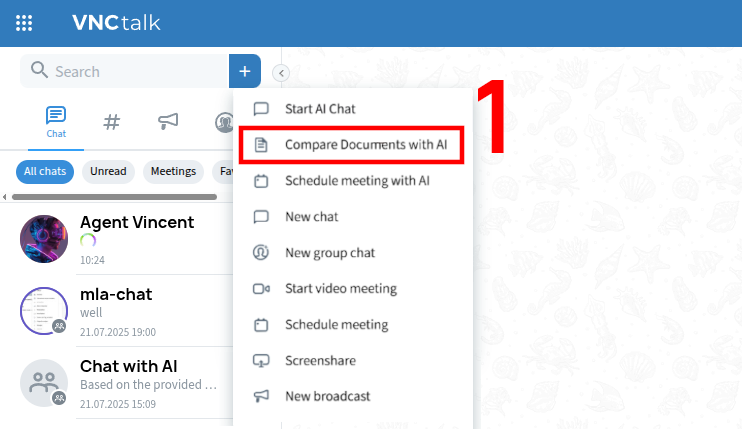
Task: Select the All chats filter
Action: coord(45,171)
